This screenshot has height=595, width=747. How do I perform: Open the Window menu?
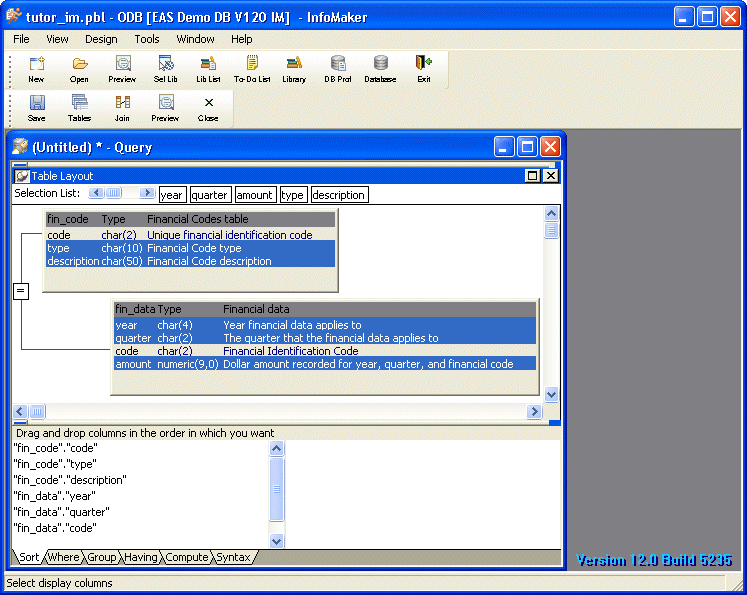[x=195, y=39]
